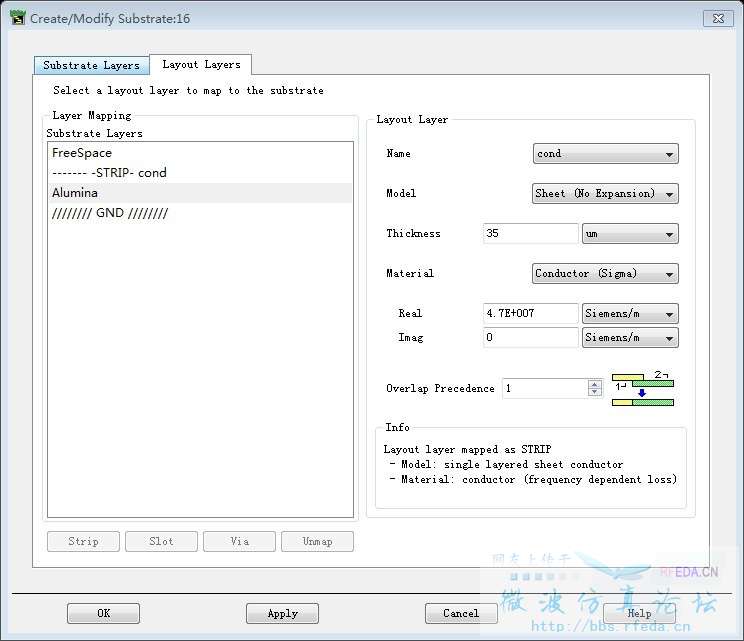744x641 pixels.
Task: Select FreeSpace in Substrate Layers list
Action: click(x=82, y=153)
